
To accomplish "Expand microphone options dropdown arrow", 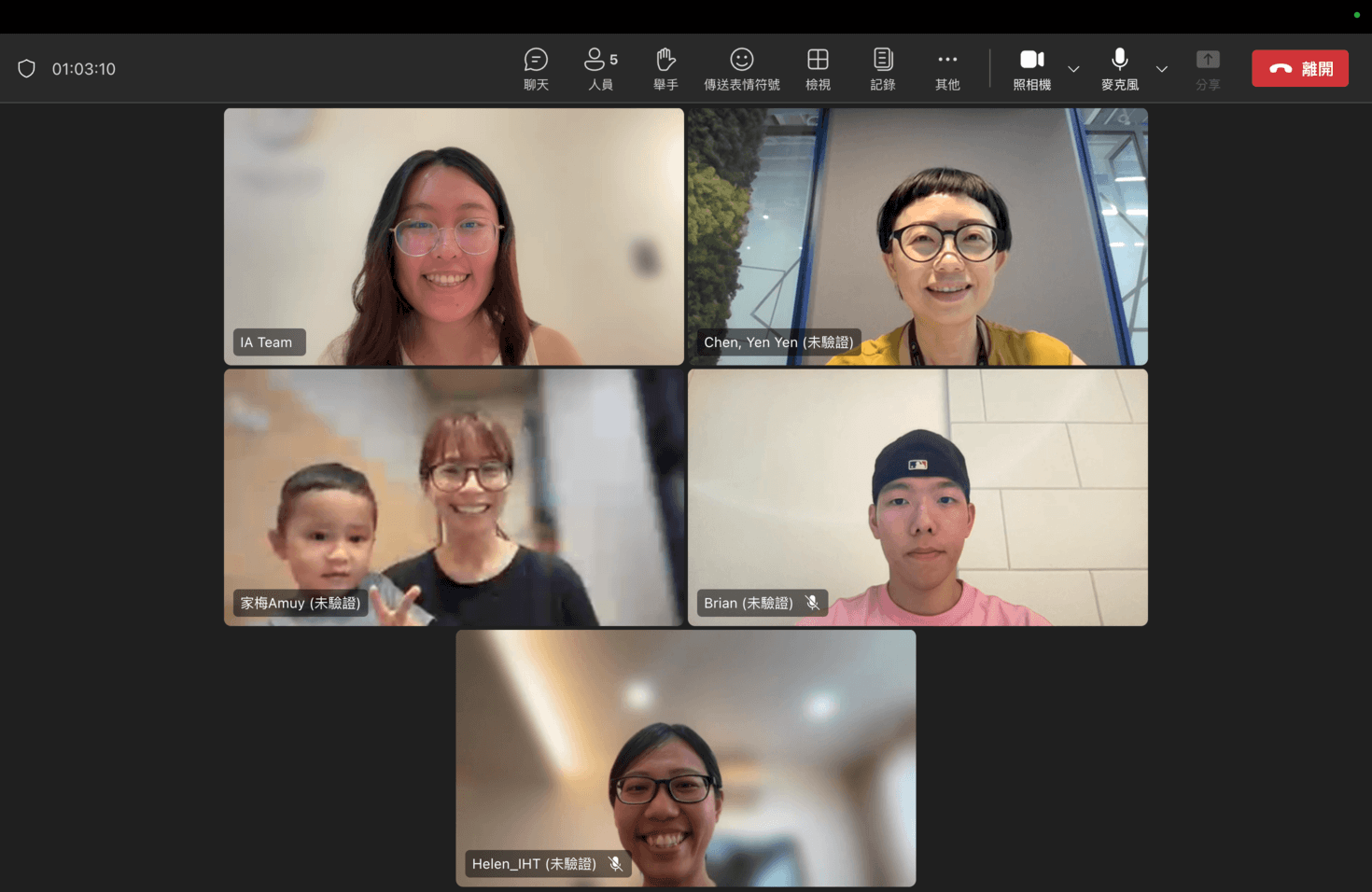I will [1162, 69].
